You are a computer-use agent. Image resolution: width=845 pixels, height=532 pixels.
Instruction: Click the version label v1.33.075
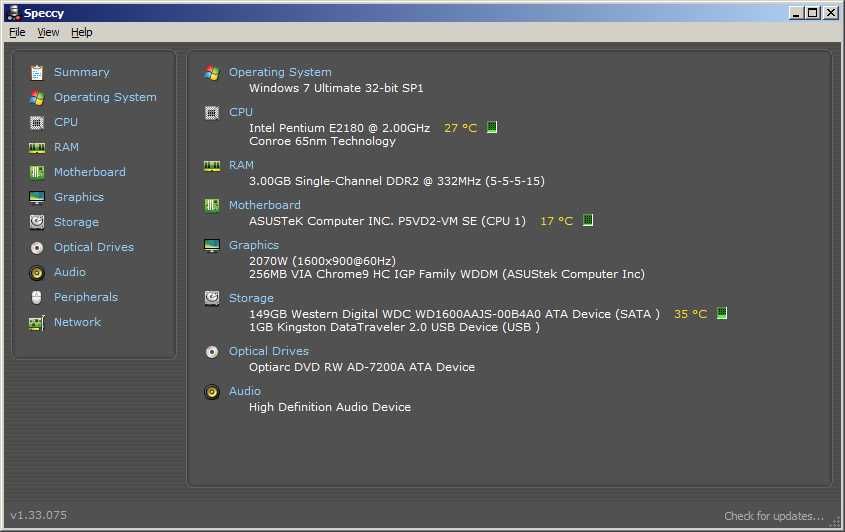[39, 515]
